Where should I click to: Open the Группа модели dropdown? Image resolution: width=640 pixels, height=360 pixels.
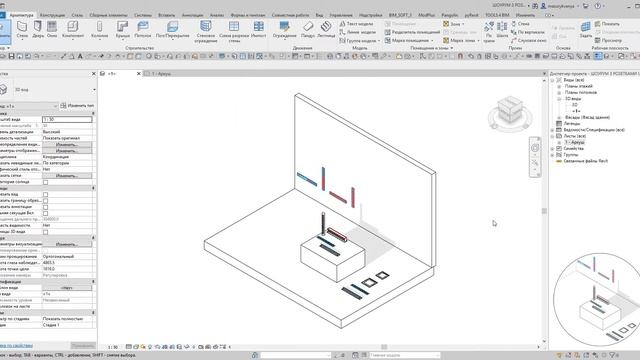pyautogui.click(x=379, y=41)
